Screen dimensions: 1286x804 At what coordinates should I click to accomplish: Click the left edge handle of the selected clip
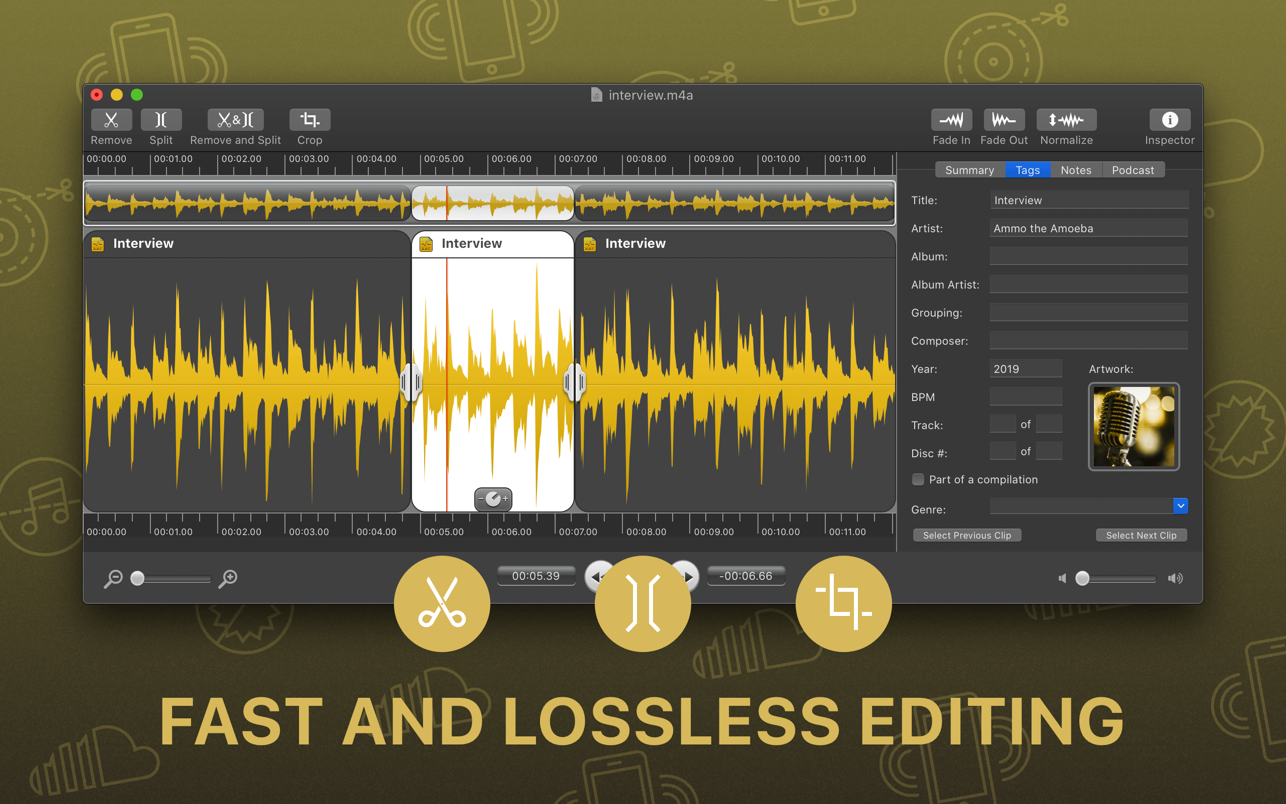click(410, 382)
